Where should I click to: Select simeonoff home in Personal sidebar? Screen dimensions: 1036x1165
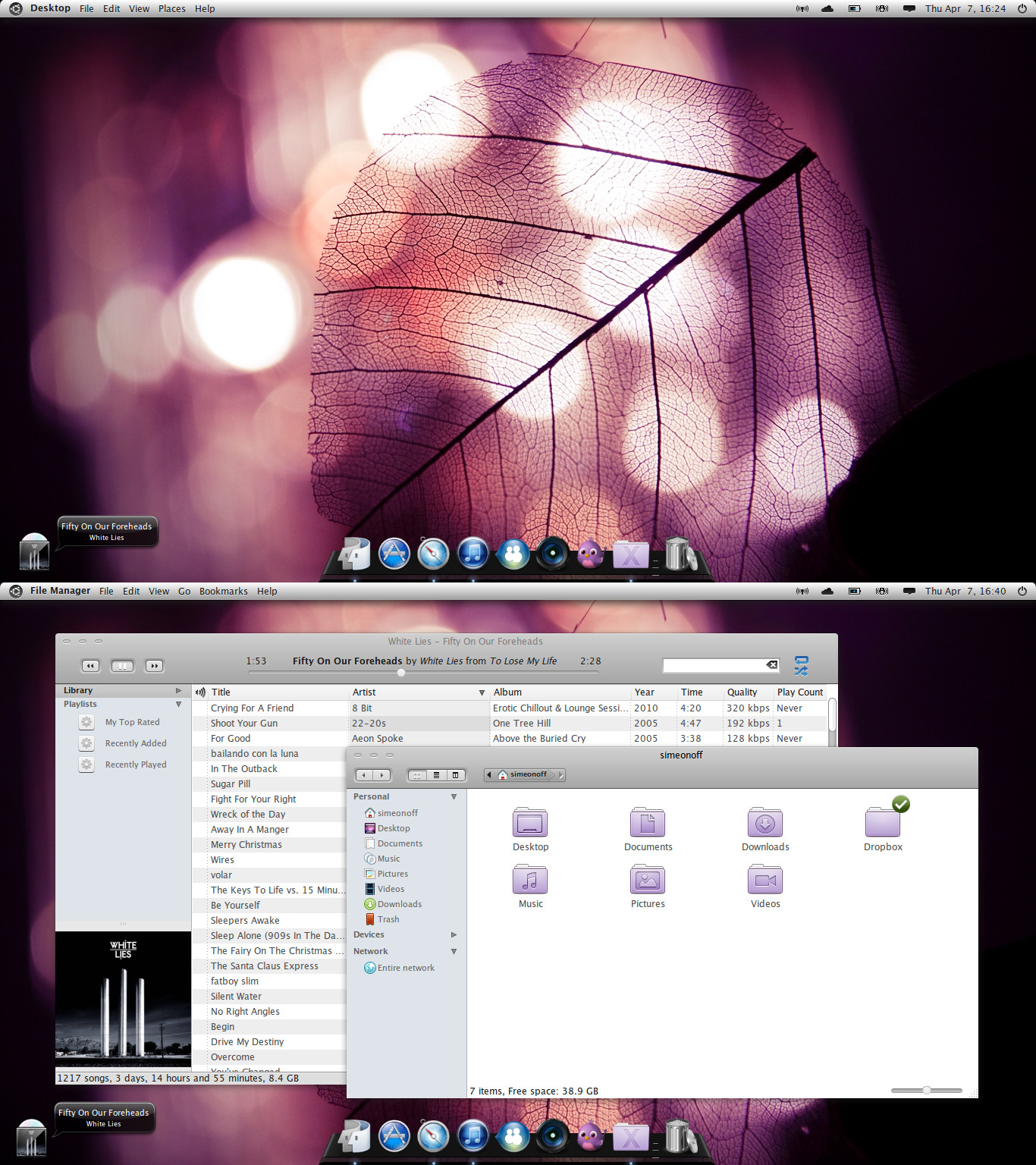point(391,813)
